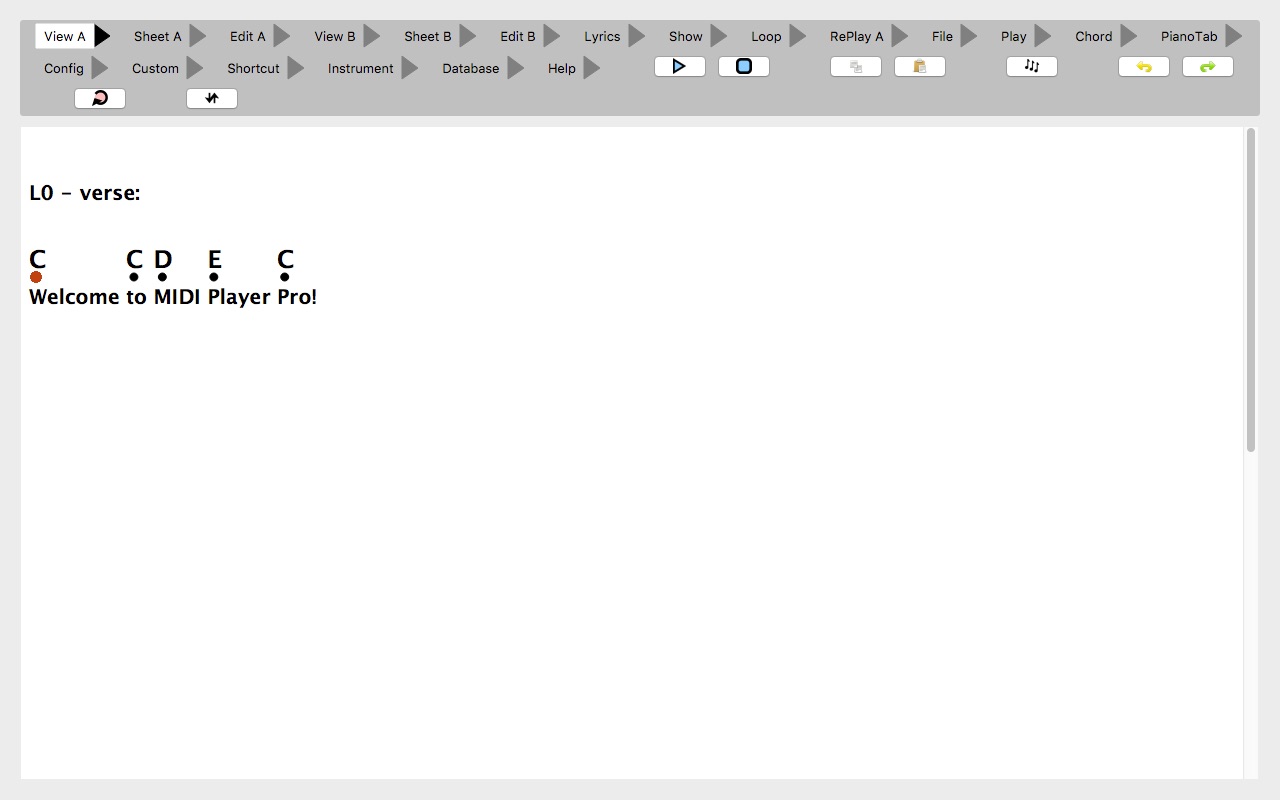Expand the Sheet A triangle arrow
Image resolution: width=1280 pixels, height=800 pixels.
198,36
